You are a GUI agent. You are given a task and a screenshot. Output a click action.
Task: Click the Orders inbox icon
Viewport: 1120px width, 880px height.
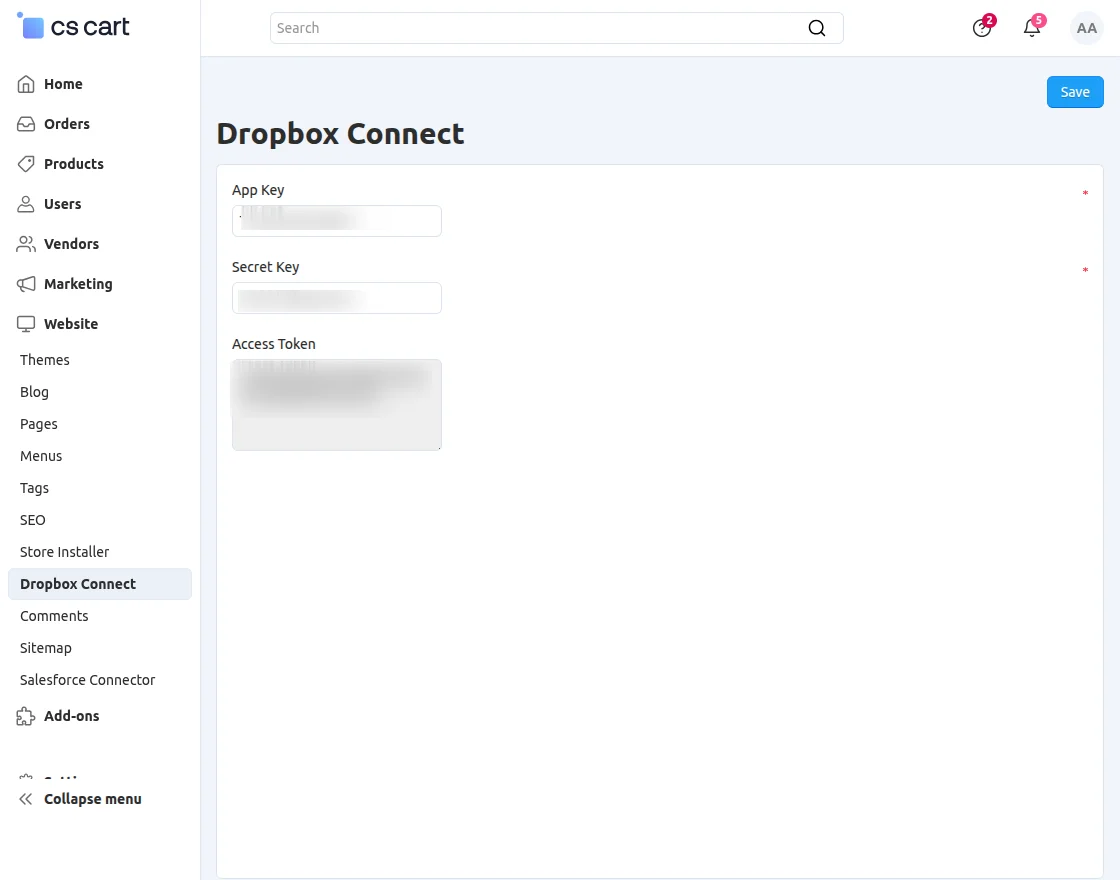pyautogui.click(x=26, y=124)
